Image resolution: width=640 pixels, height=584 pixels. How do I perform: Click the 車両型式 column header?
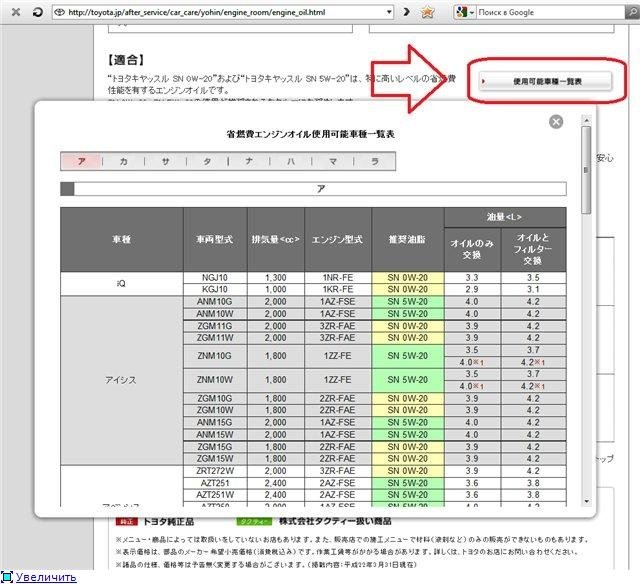click(215, 240)
